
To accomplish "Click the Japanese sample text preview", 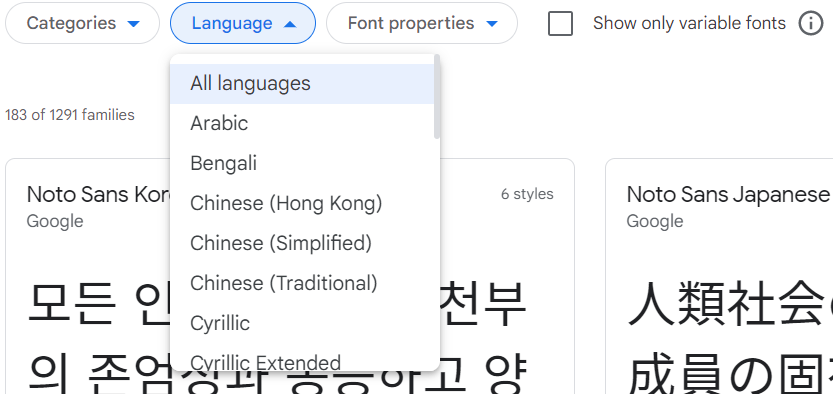I will pyautogui.click(x=730, y=337).
